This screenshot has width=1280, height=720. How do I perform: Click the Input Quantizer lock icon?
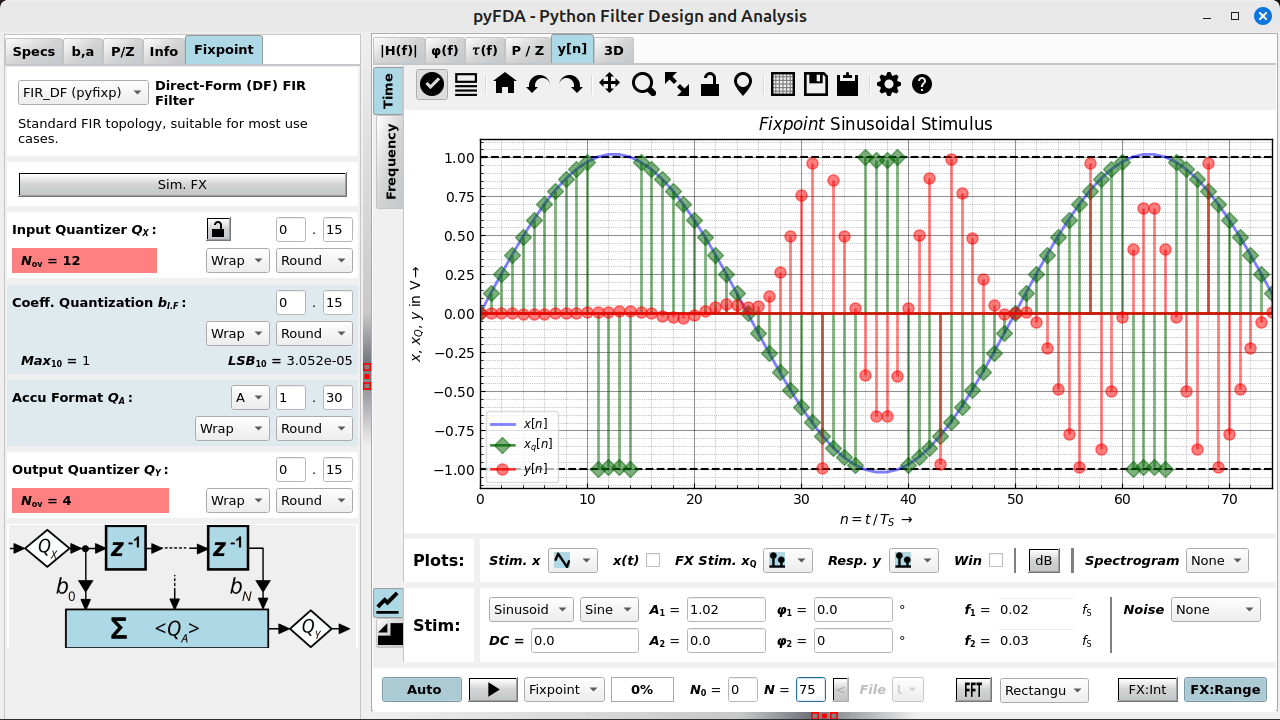pos(219,230)
